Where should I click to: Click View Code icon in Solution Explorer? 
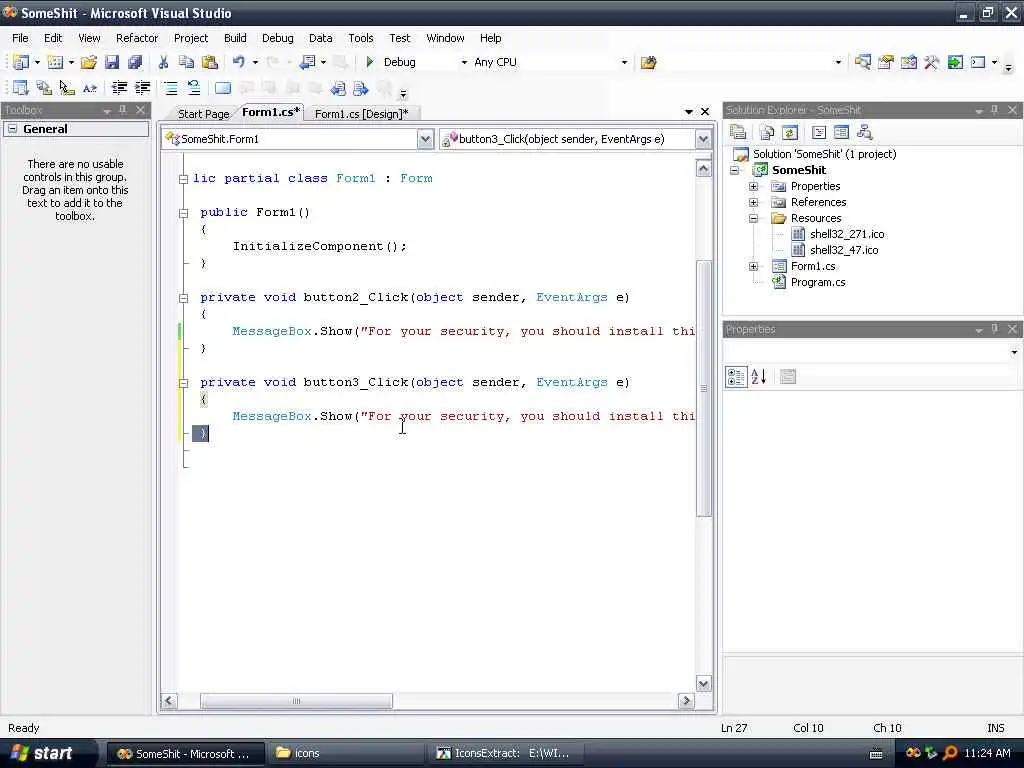pos(819,133)
